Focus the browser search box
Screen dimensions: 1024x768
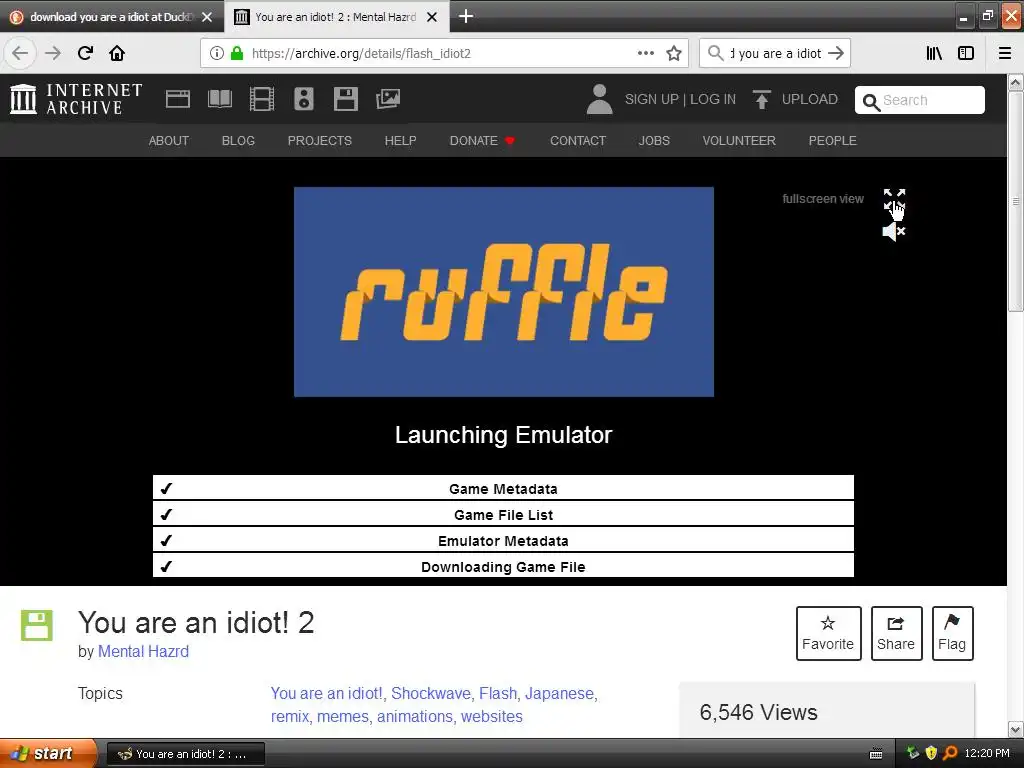point(775,53)
